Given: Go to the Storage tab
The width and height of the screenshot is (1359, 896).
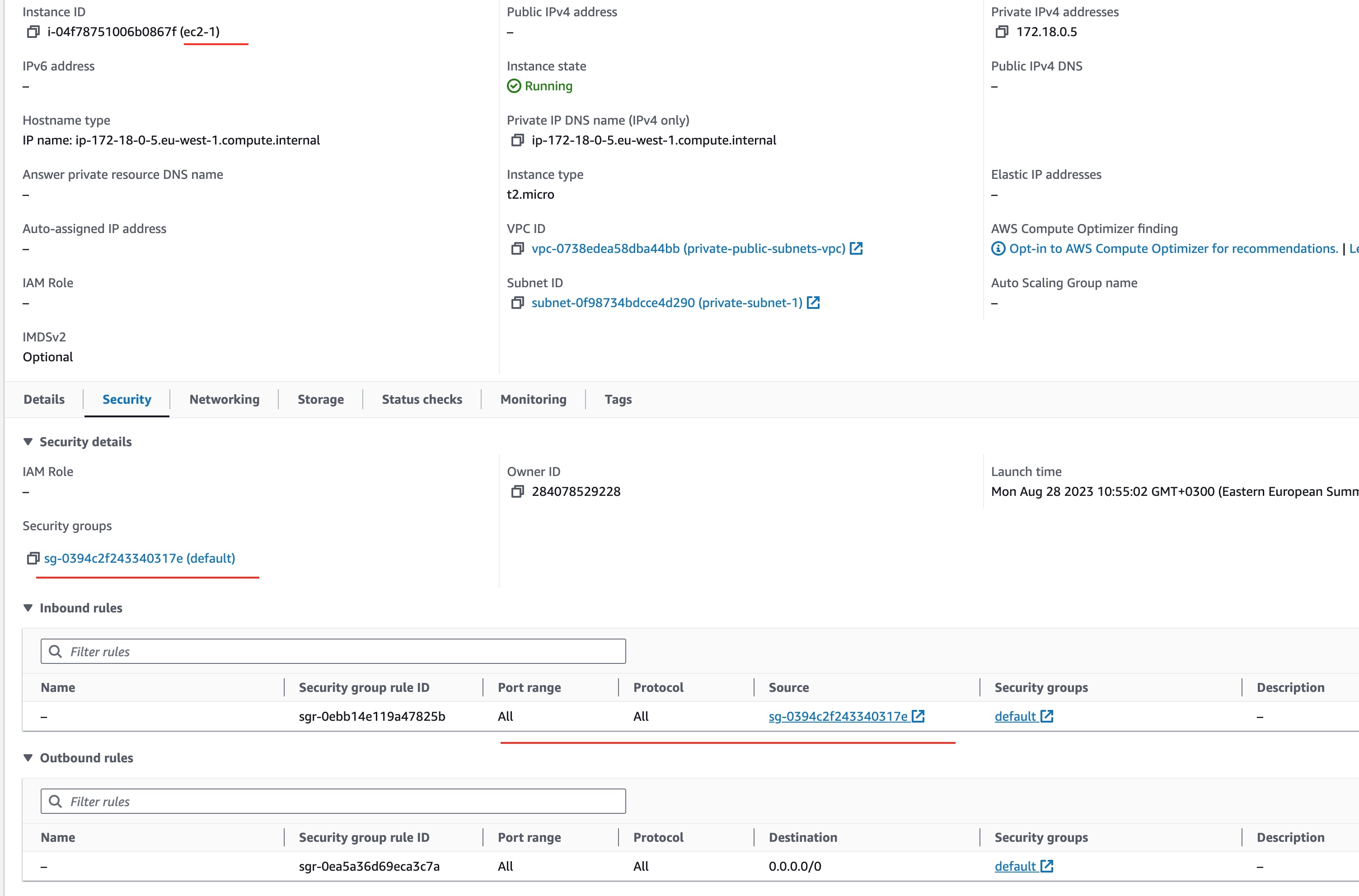Looking at the screenshot, I should [x=321, y=399].
